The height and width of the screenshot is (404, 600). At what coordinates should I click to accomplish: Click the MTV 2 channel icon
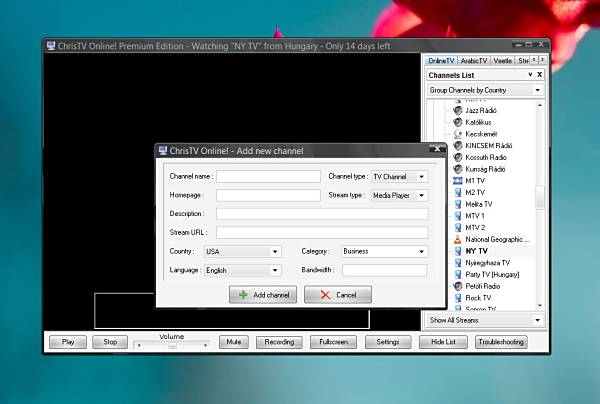click(458, 228)
